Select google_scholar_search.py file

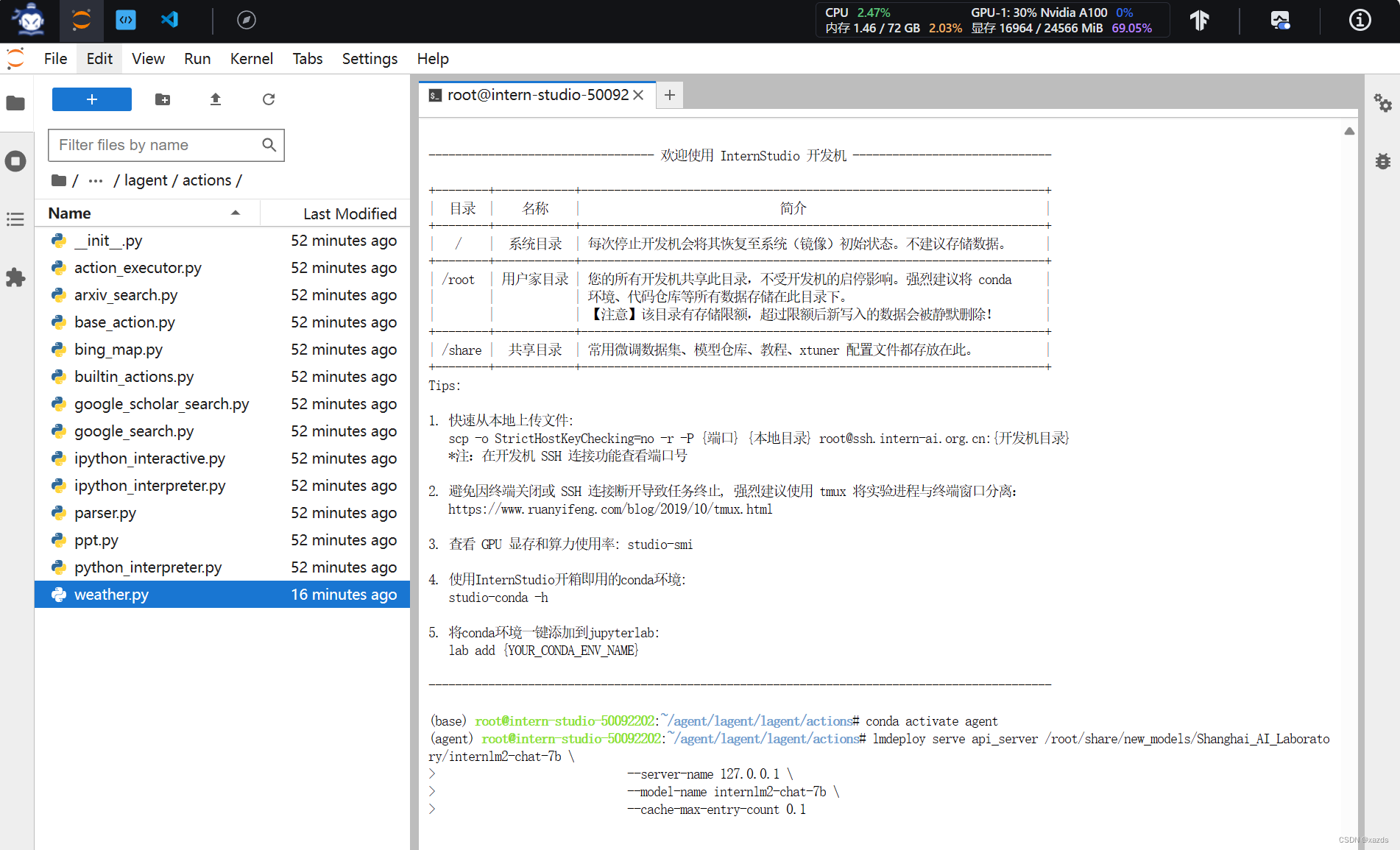222,404
